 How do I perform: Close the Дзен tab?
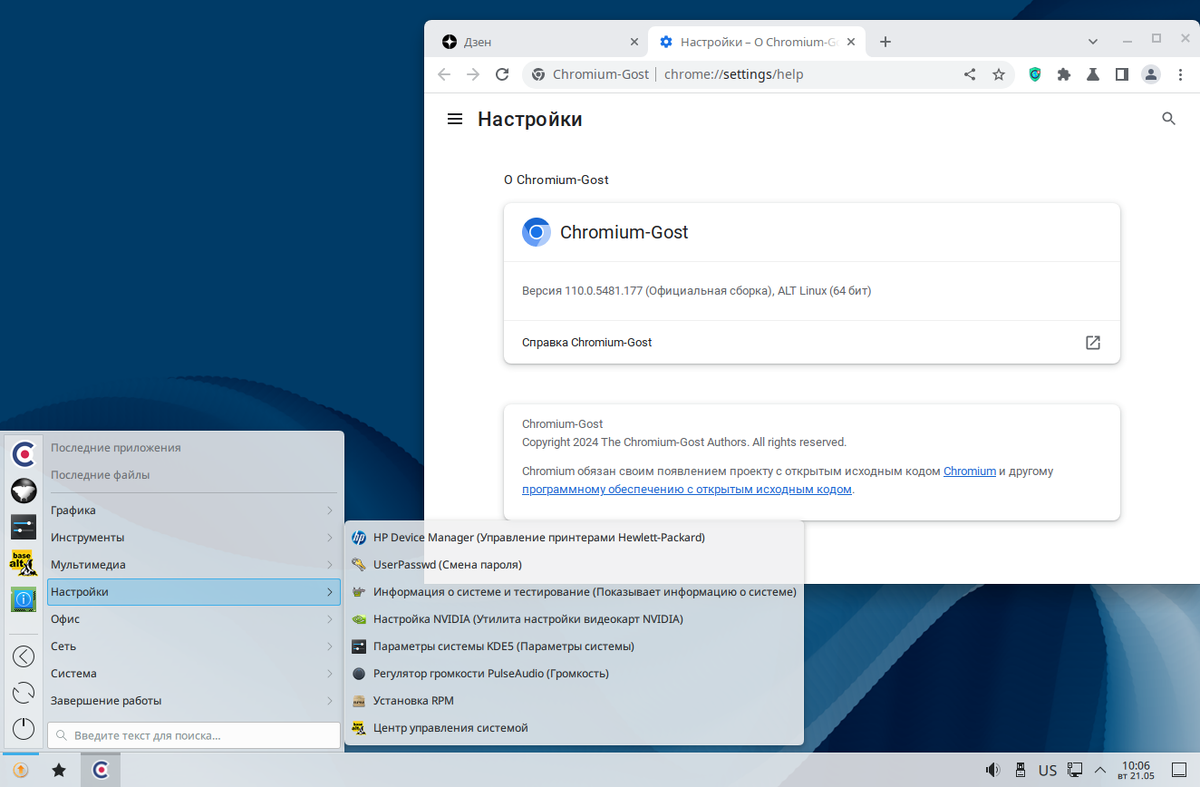coord(634,42)
